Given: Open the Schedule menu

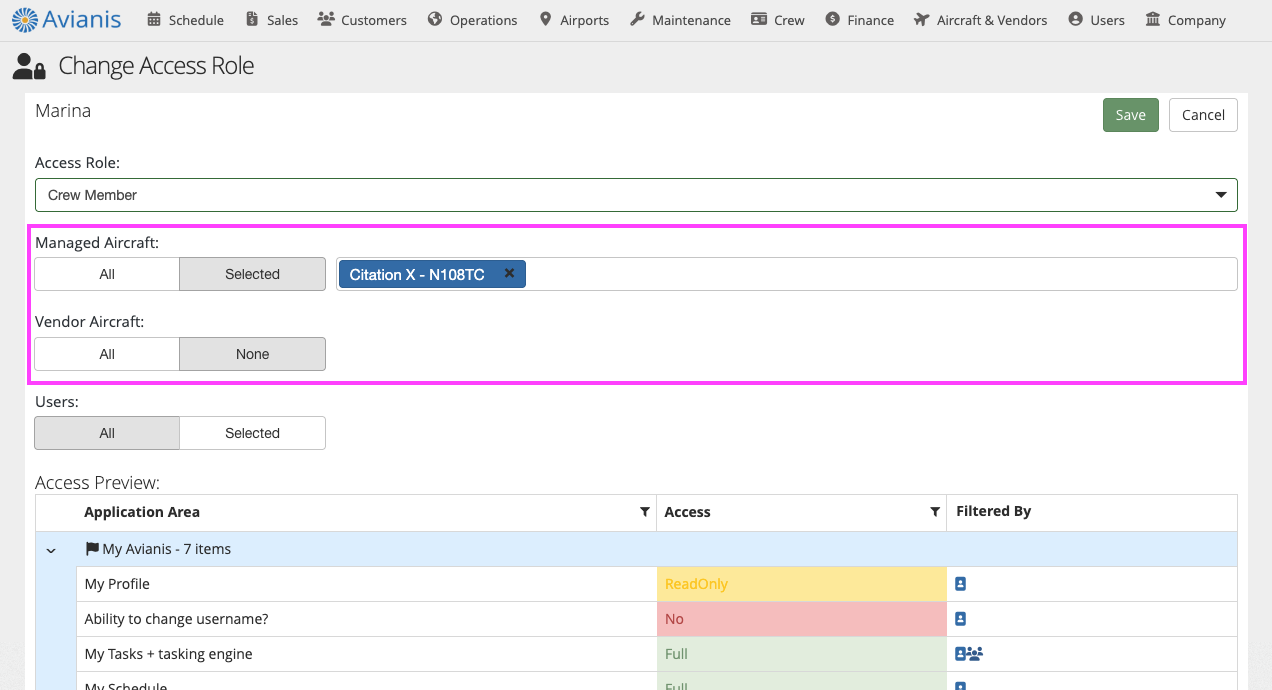Looking at the screenshot, I should [185, 20].
